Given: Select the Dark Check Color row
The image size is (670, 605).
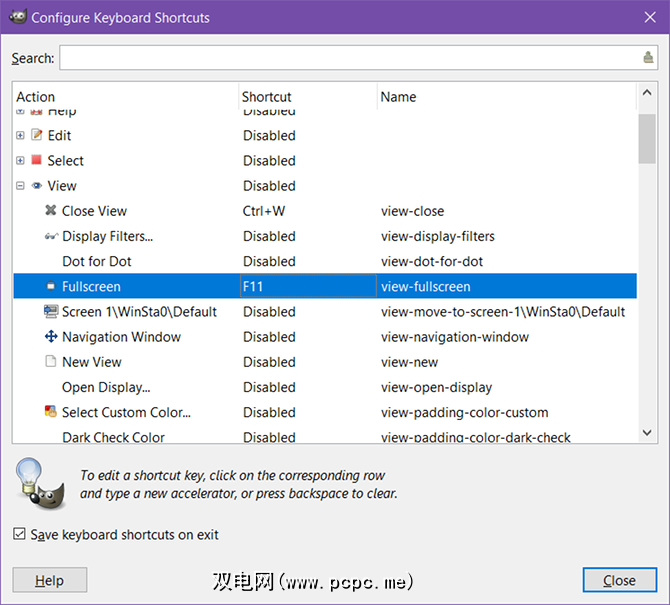Looking at the screenshot, I should click(x=325, y=436).
